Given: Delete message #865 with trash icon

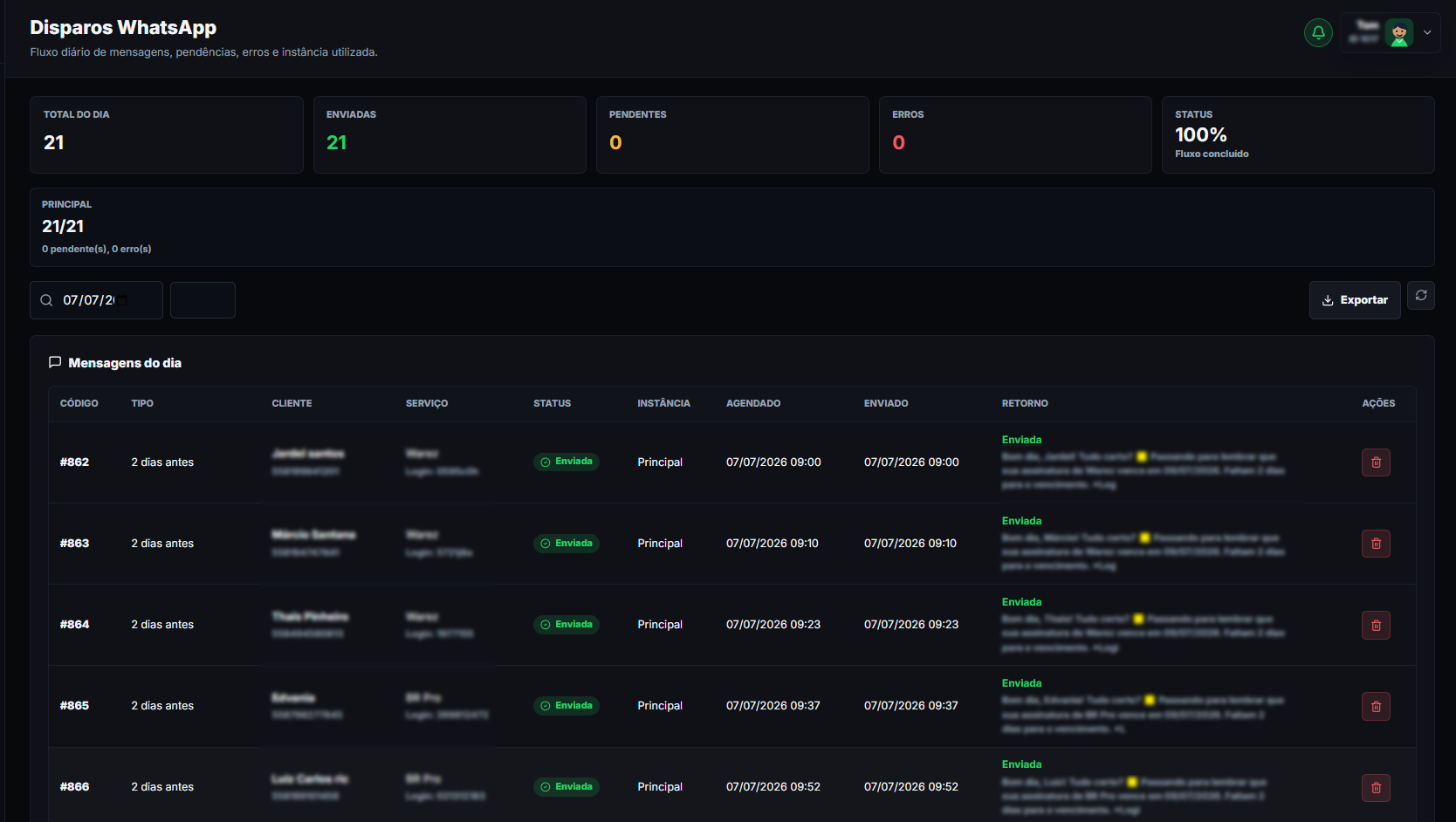Looking at the screenshot, I should [1376, 706].
